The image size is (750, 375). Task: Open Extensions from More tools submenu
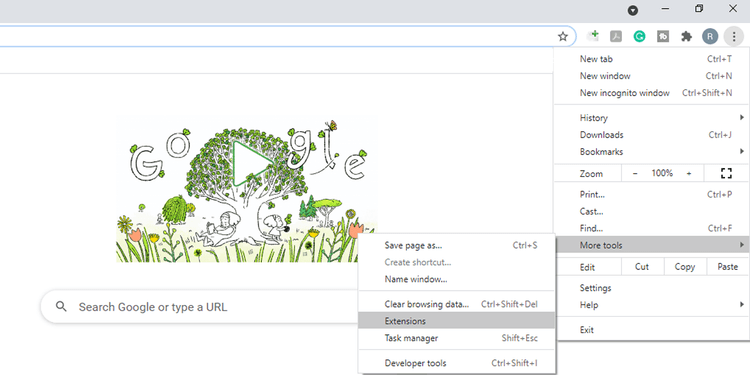[457, 321]
